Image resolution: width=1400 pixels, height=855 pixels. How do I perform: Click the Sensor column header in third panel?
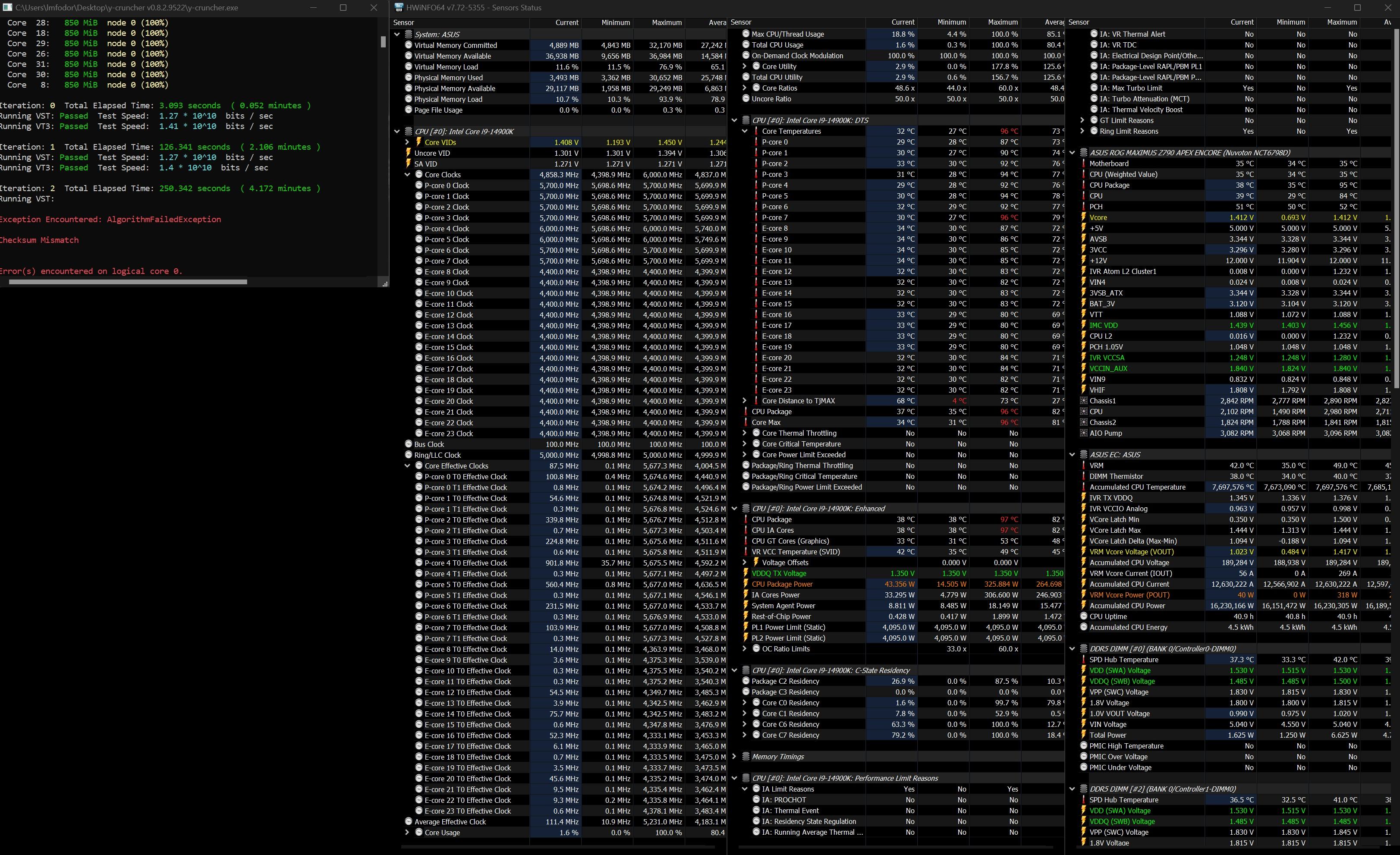(x=1136, y=22)
